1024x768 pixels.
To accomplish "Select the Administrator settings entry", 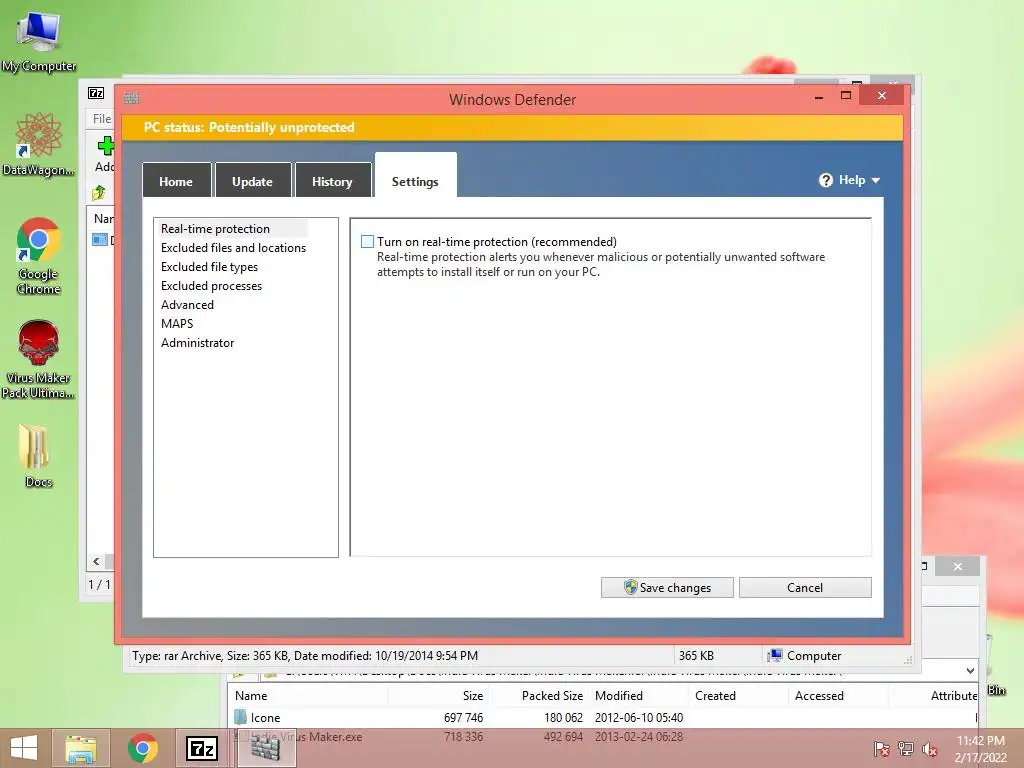I will point(197,342).
